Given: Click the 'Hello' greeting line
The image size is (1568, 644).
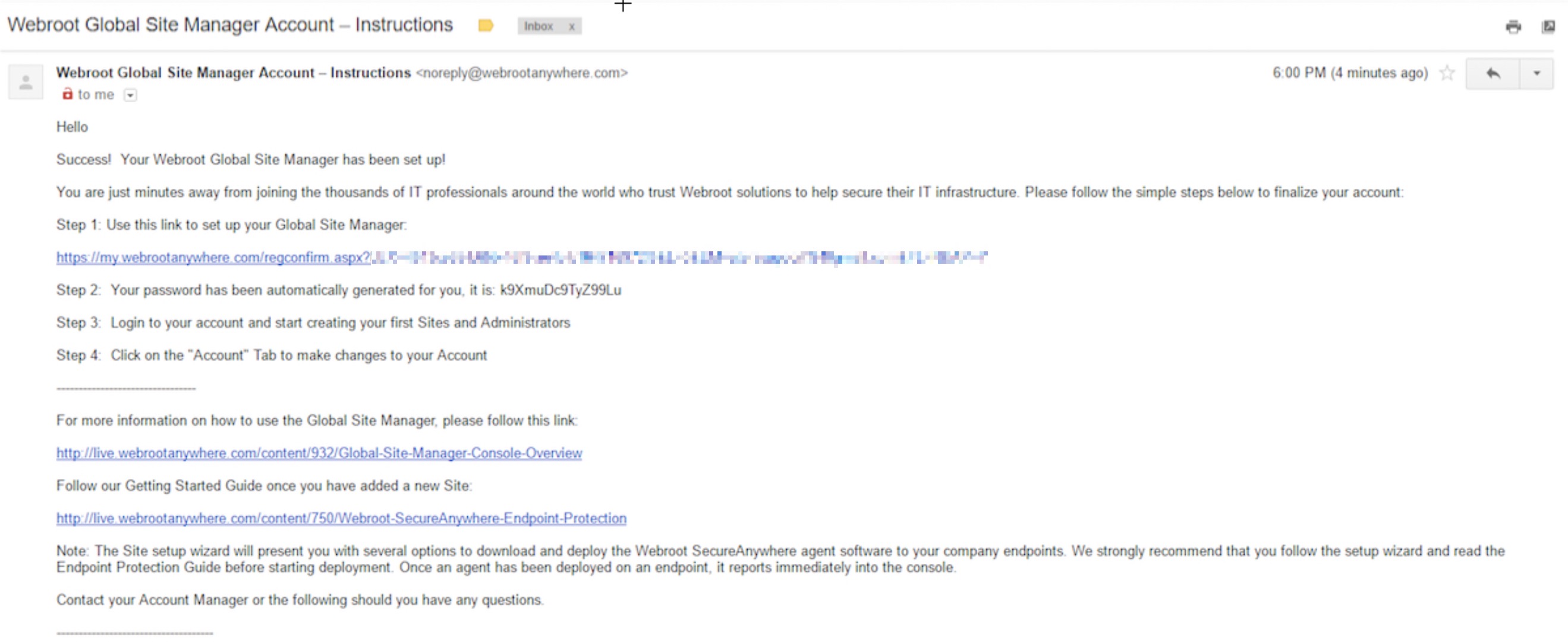Looking at the screenshot, I should 72,127.
